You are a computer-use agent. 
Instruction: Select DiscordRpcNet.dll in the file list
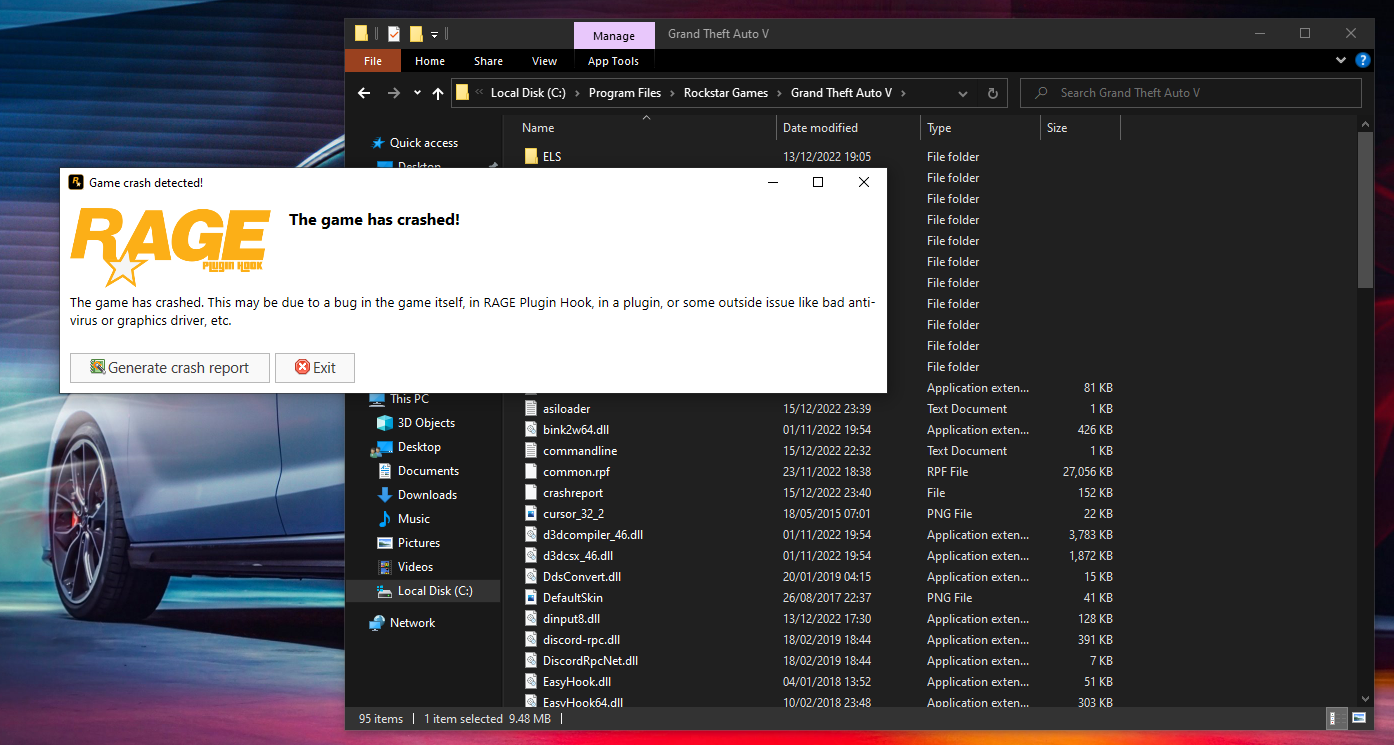pos(590,661)
